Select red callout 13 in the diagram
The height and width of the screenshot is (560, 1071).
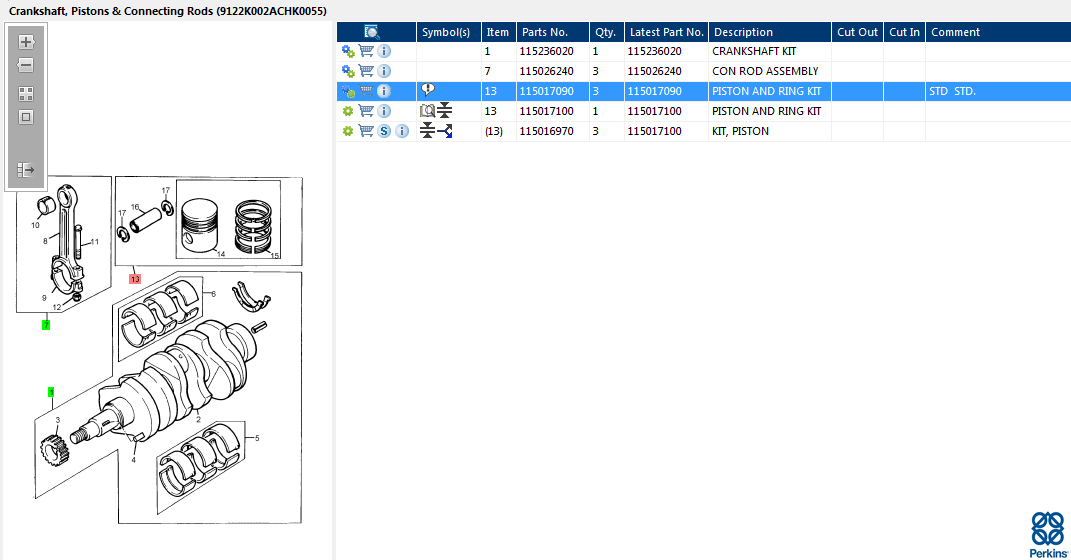pos(135,279)
